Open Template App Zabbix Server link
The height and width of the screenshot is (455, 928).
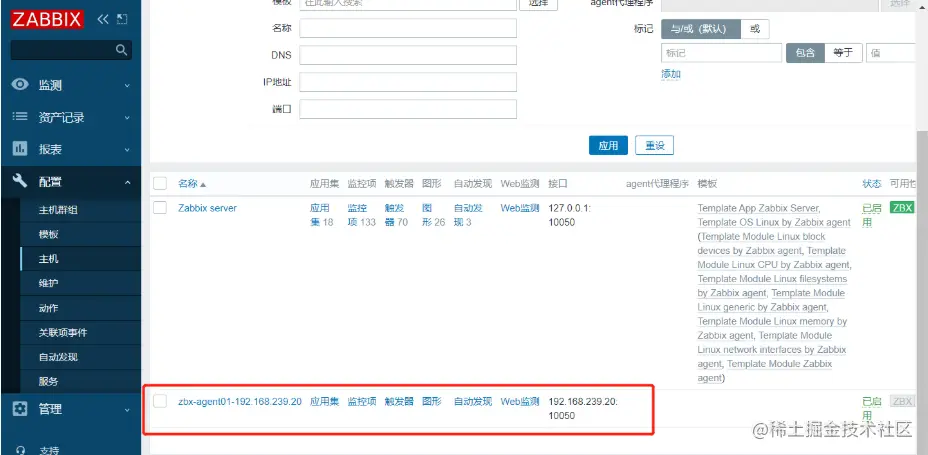click(x=758, y=208)
